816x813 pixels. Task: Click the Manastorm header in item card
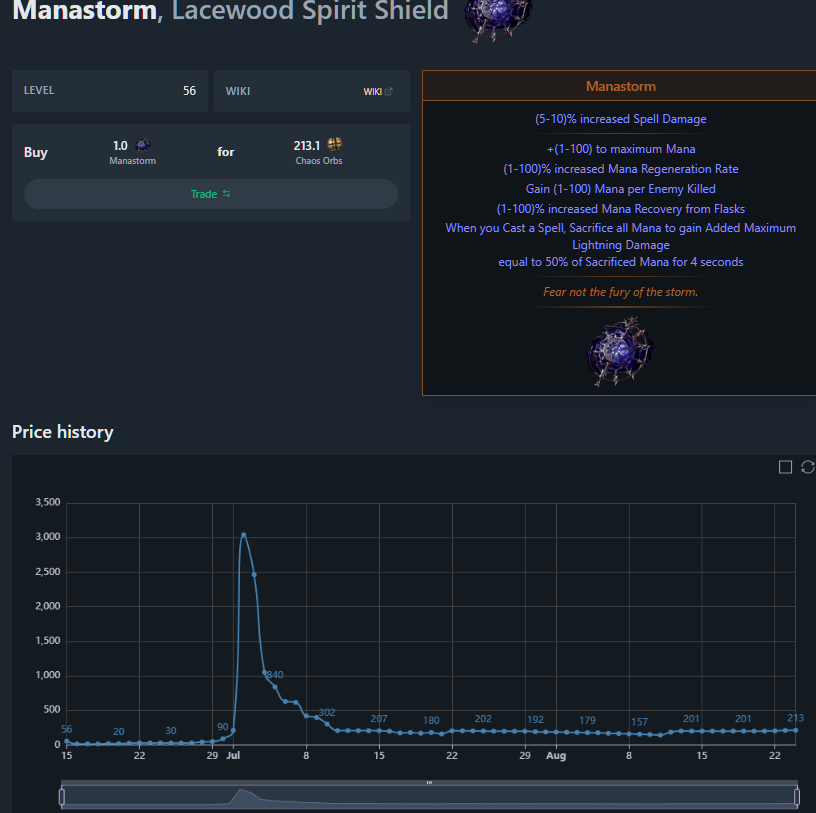[x=620, y=86]
